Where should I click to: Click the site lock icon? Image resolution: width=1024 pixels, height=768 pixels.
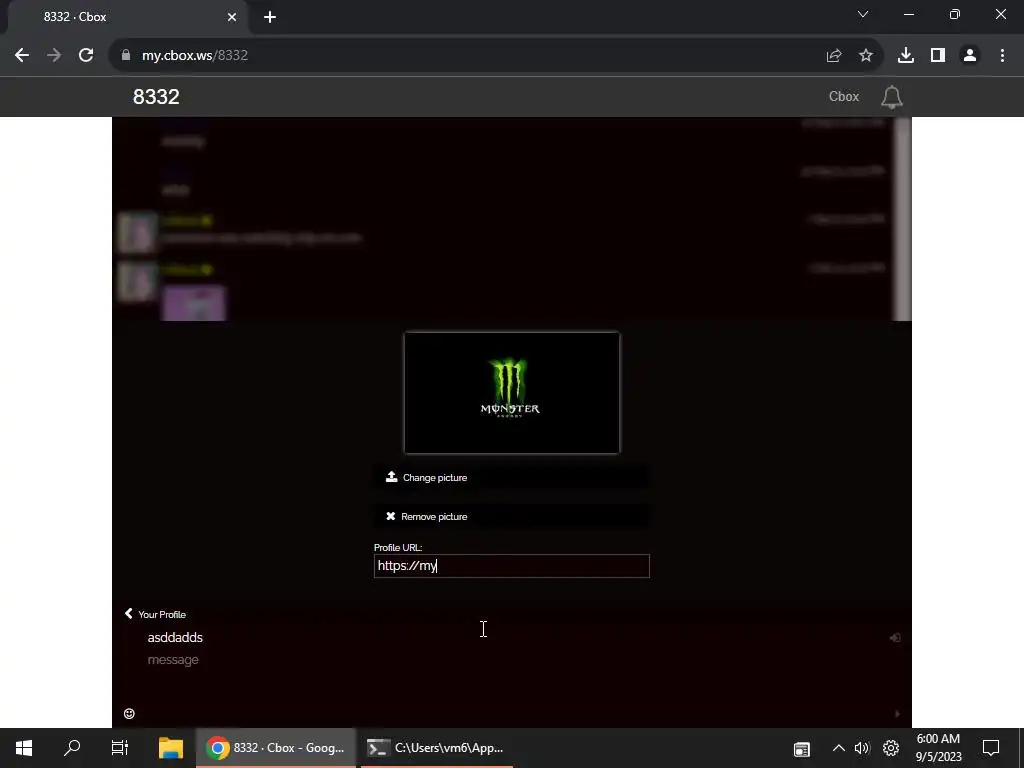[126, 56]
